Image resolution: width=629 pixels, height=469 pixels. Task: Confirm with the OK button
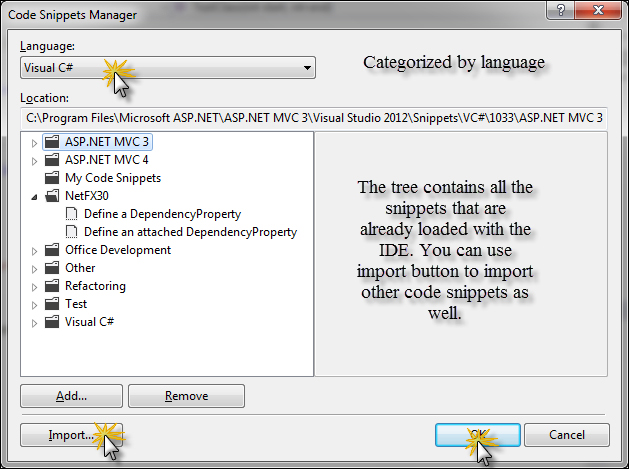pyautogui.click(x=478, y=435)
